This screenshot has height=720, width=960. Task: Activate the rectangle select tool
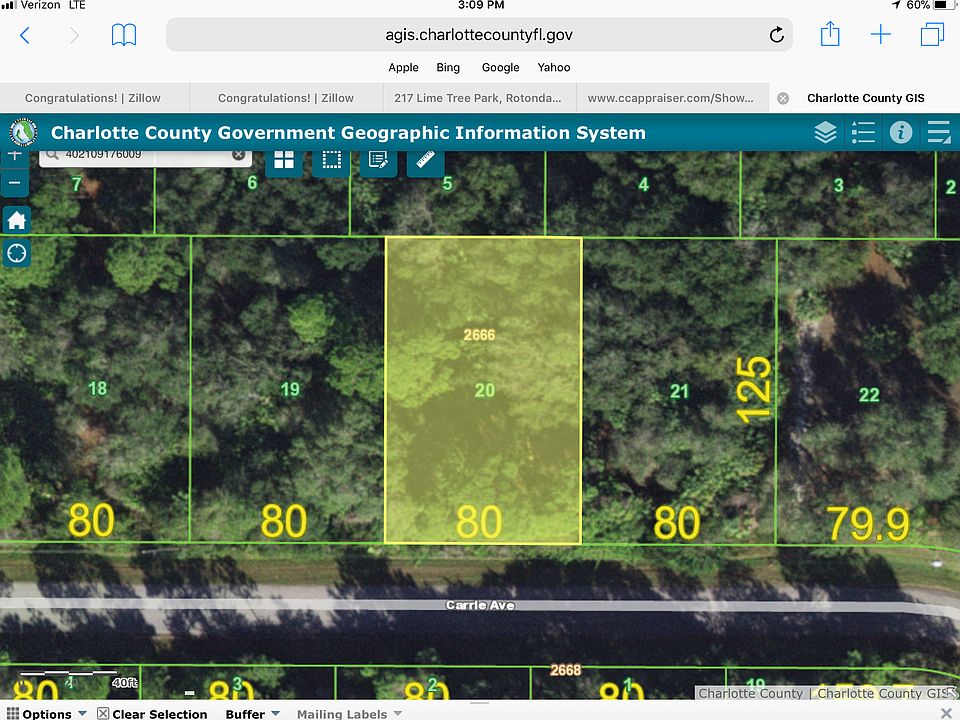(x=331, y=160)
